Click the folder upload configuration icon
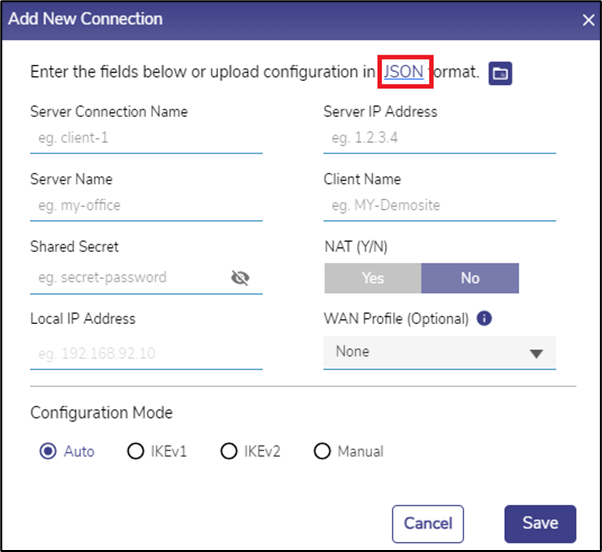The image size is (602, 552). pyautogui.click(x=500, y=73)
